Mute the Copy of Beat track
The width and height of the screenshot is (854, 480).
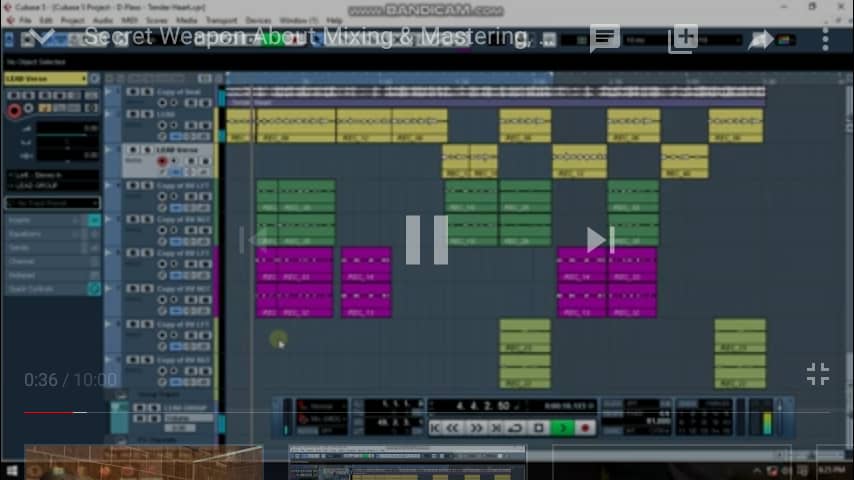(x=132, y=92)
